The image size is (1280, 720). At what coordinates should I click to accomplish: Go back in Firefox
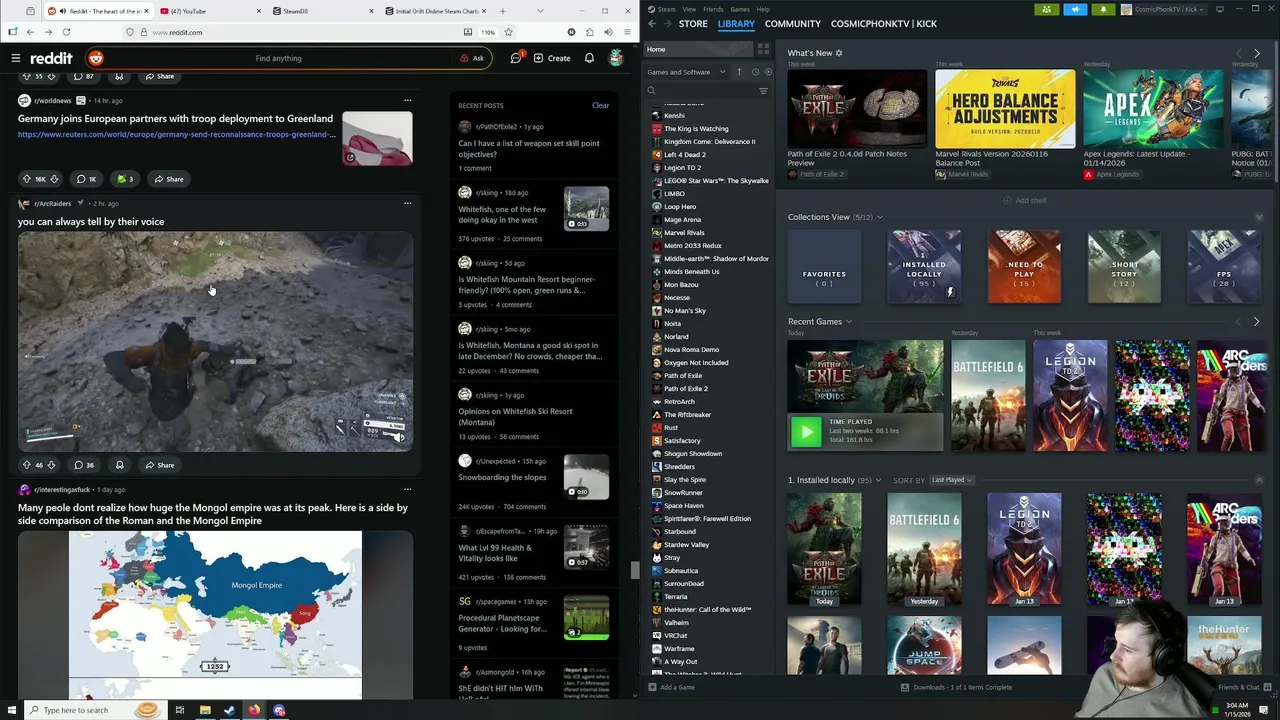tap(30, 32)
